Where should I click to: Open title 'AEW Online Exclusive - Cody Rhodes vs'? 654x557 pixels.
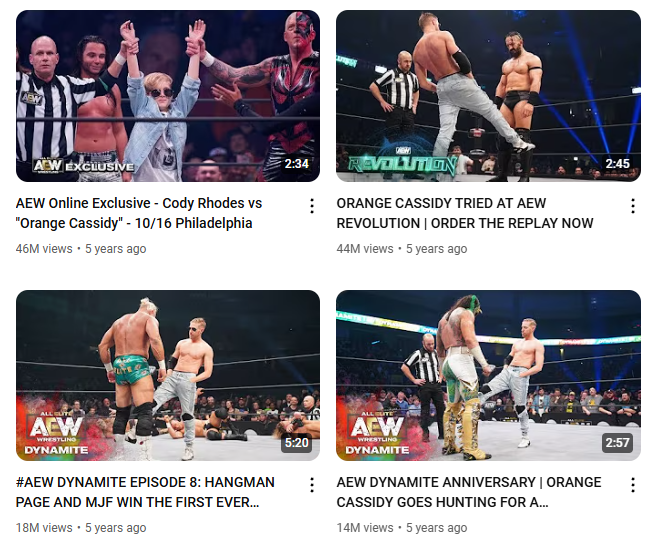(139, 203)
